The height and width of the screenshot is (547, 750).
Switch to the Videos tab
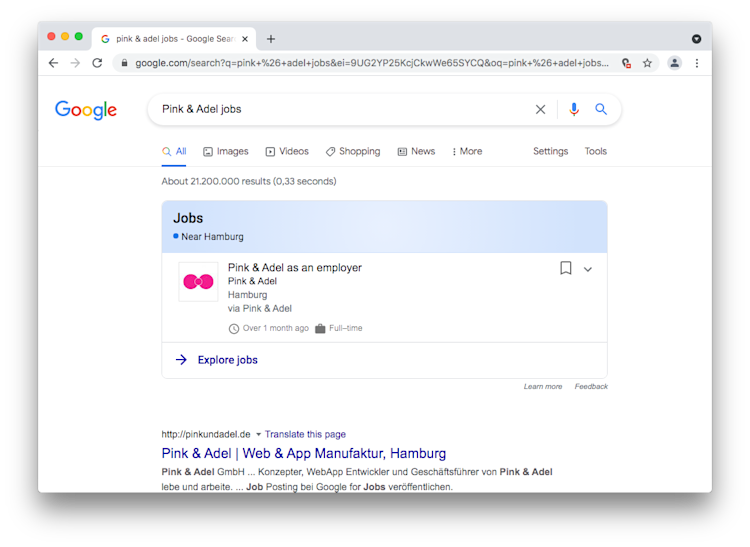click(287, 152)
